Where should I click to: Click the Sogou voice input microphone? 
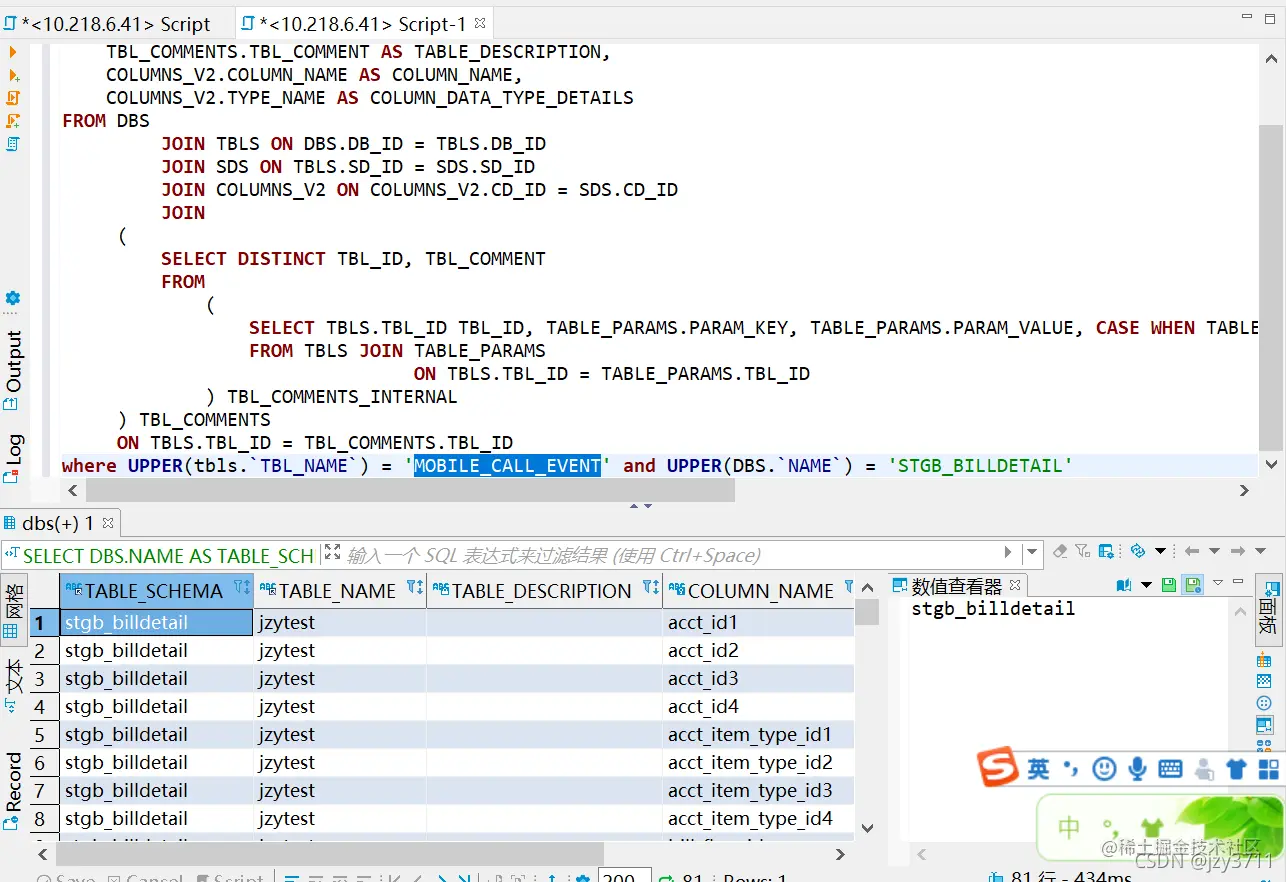coord(1137,768)
